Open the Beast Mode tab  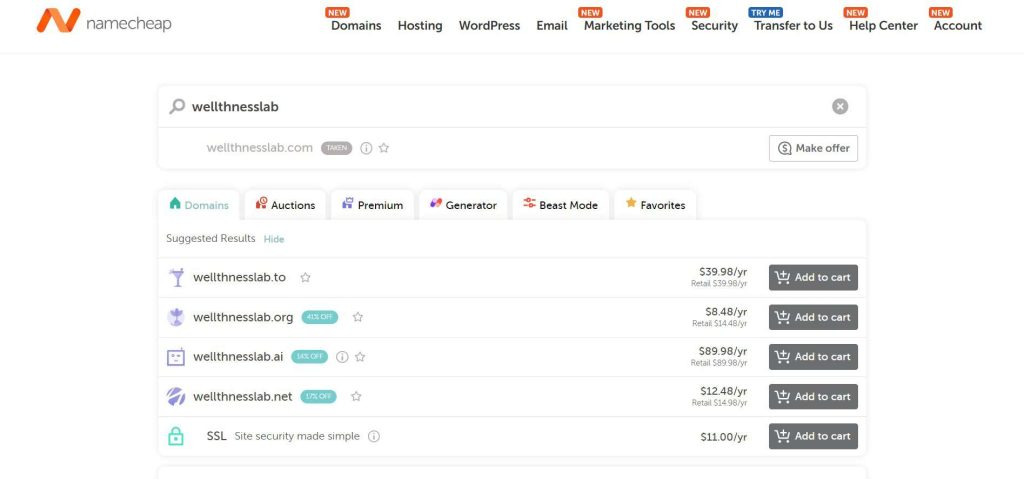click(x=560, y=205)
